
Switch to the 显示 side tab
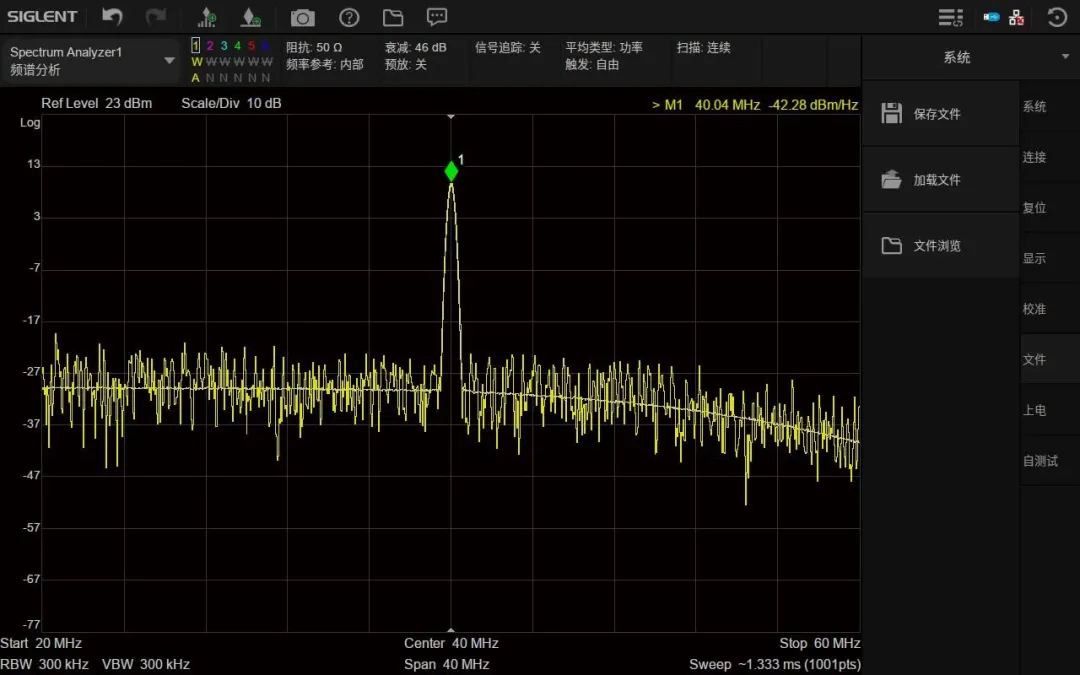(1035, 258)
